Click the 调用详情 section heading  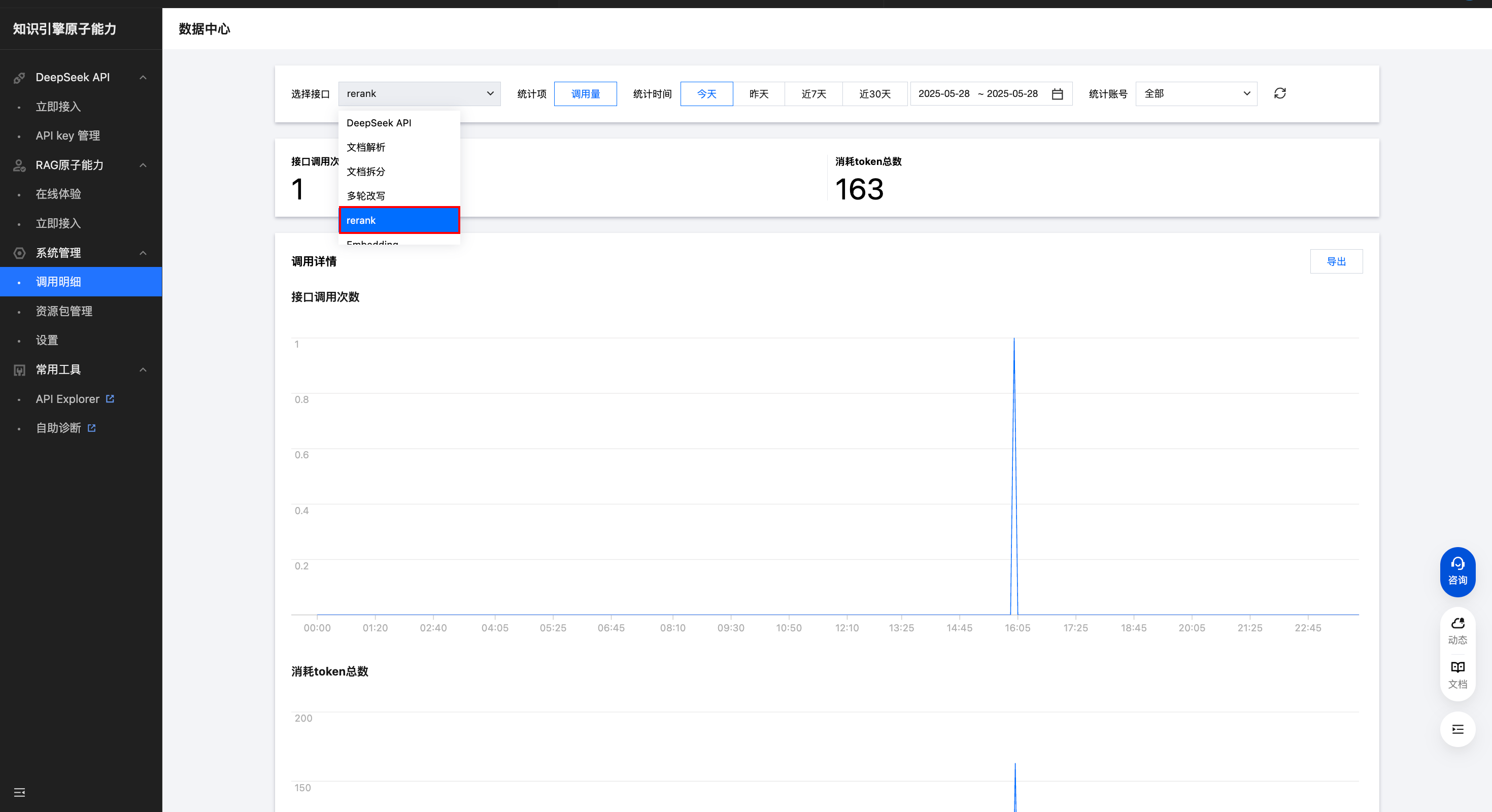pos(314,261)
